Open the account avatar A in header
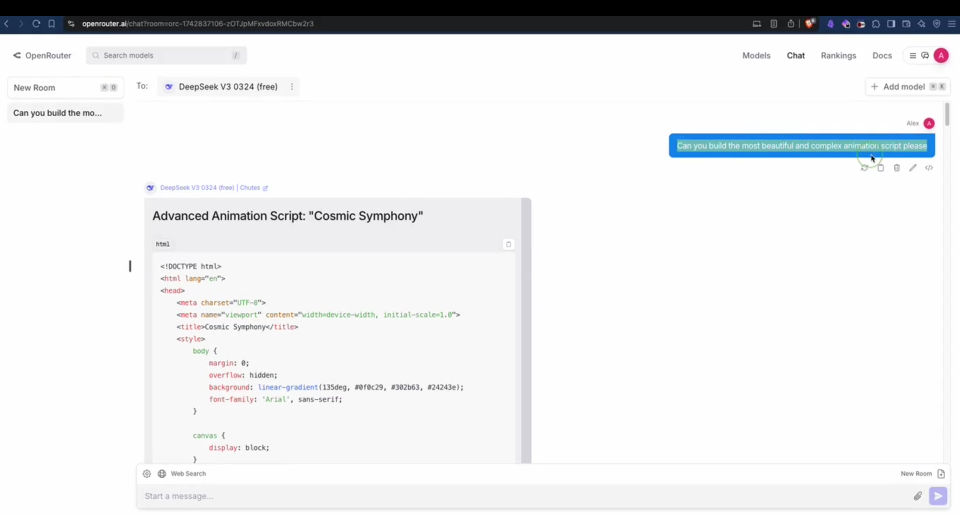 (941, 56)
